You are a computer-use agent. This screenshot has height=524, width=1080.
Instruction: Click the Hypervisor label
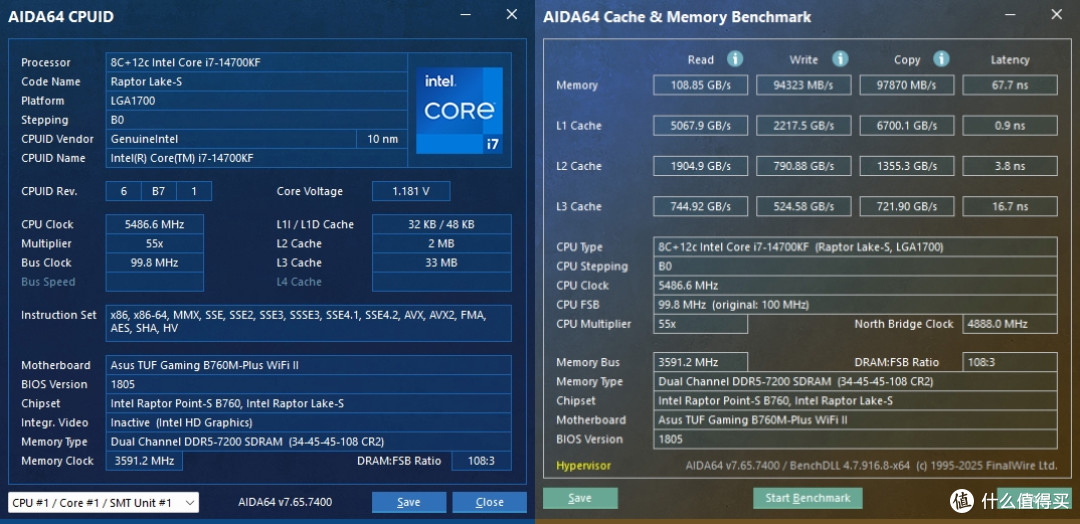pos(583,465)
